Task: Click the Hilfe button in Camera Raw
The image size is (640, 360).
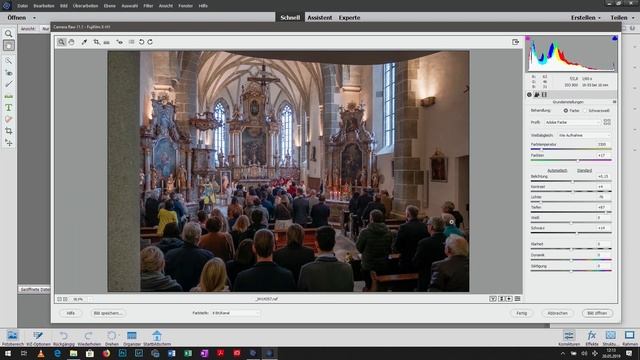Action: coord(71,313)
